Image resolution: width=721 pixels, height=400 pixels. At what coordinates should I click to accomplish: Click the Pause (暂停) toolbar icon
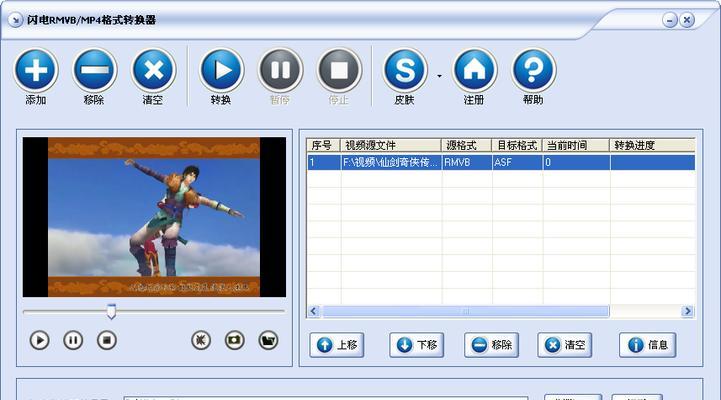[x=280, y=70]
